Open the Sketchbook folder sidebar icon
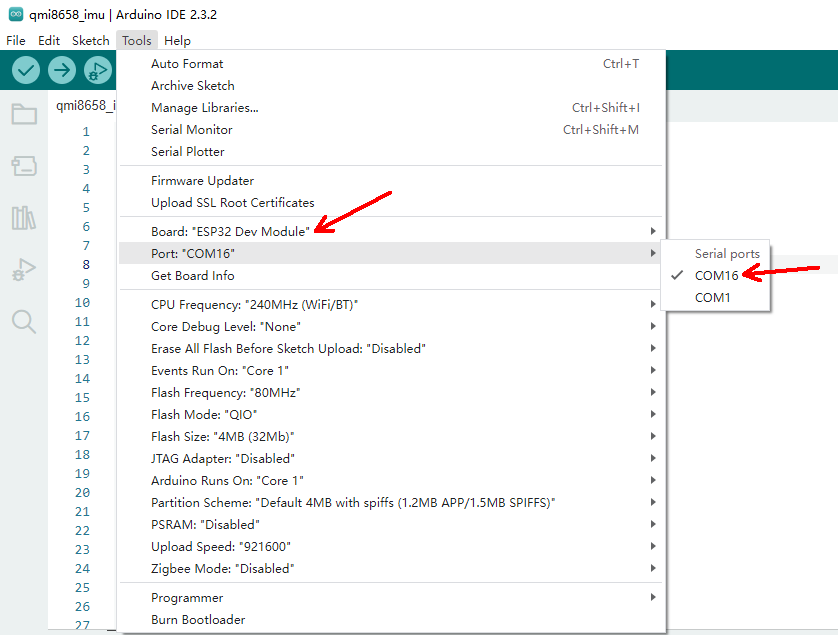The image size is (838, 635). click(x=24, y=114)
